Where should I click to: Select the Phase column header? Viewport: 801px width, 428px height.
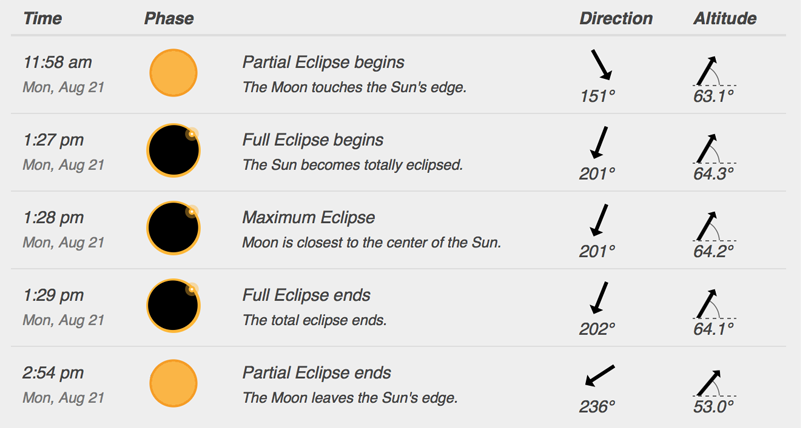coord(169,18)
